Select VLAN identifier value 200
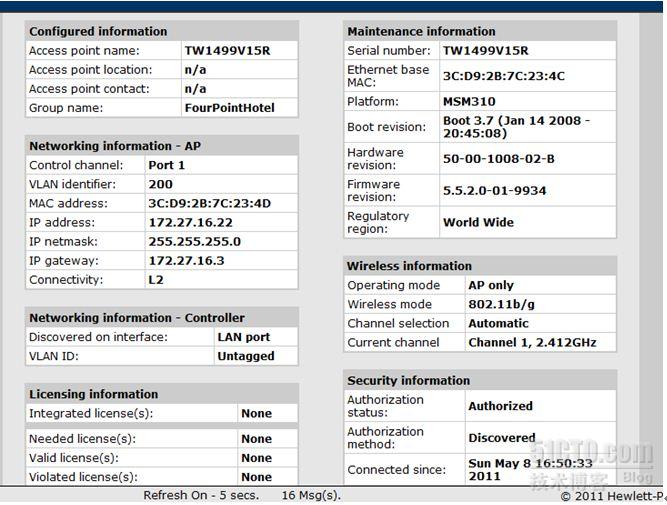 tap(160, 184)
